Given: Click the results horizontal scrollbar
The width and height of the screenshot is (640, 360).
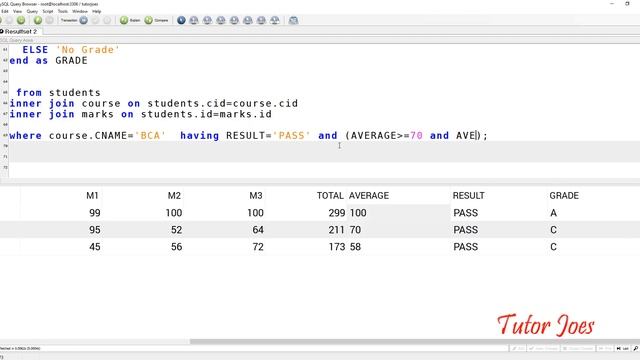Looking at the screenshot, I should pos(414,341).
